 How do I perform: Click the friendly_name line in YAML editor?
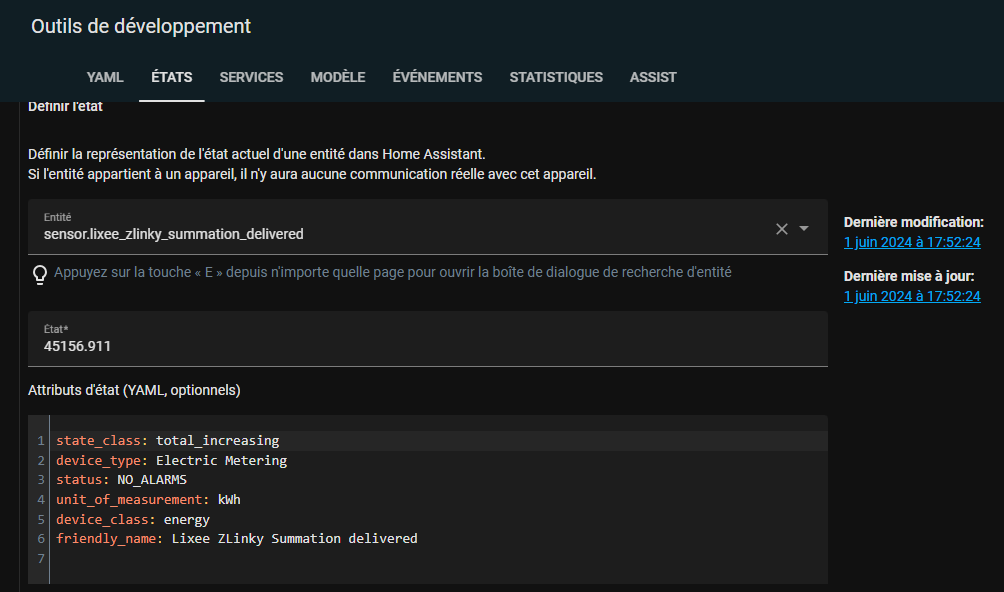click(x=438, y=539)
